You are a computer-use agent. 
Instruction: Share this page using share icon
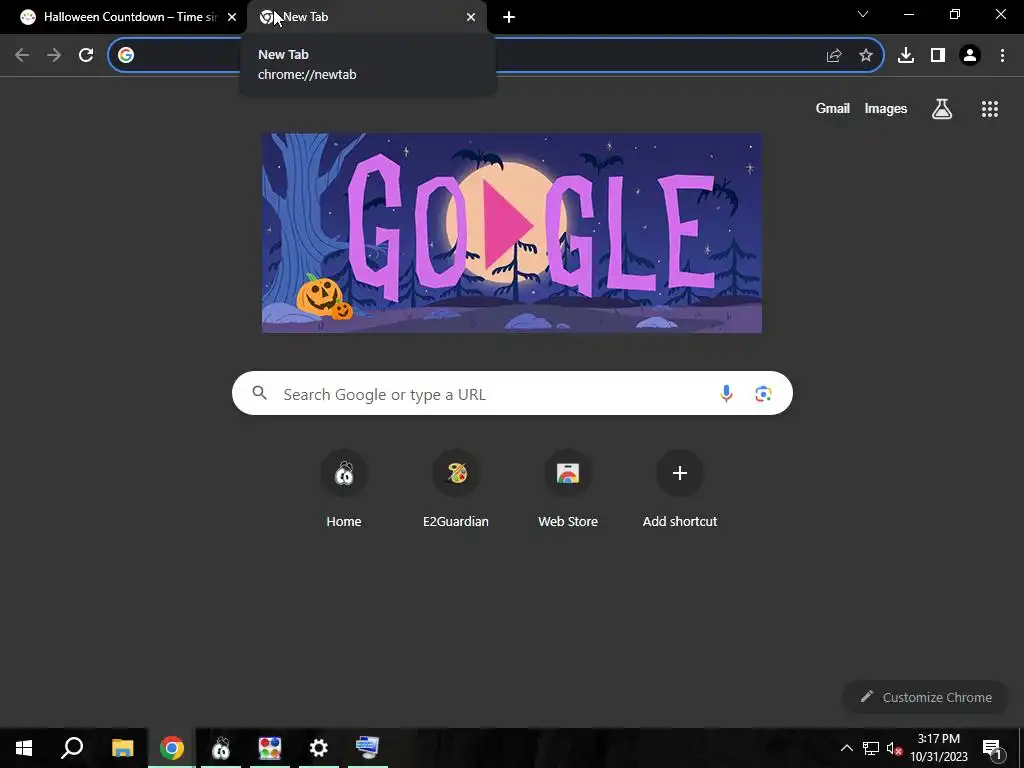tap(834, 56)
